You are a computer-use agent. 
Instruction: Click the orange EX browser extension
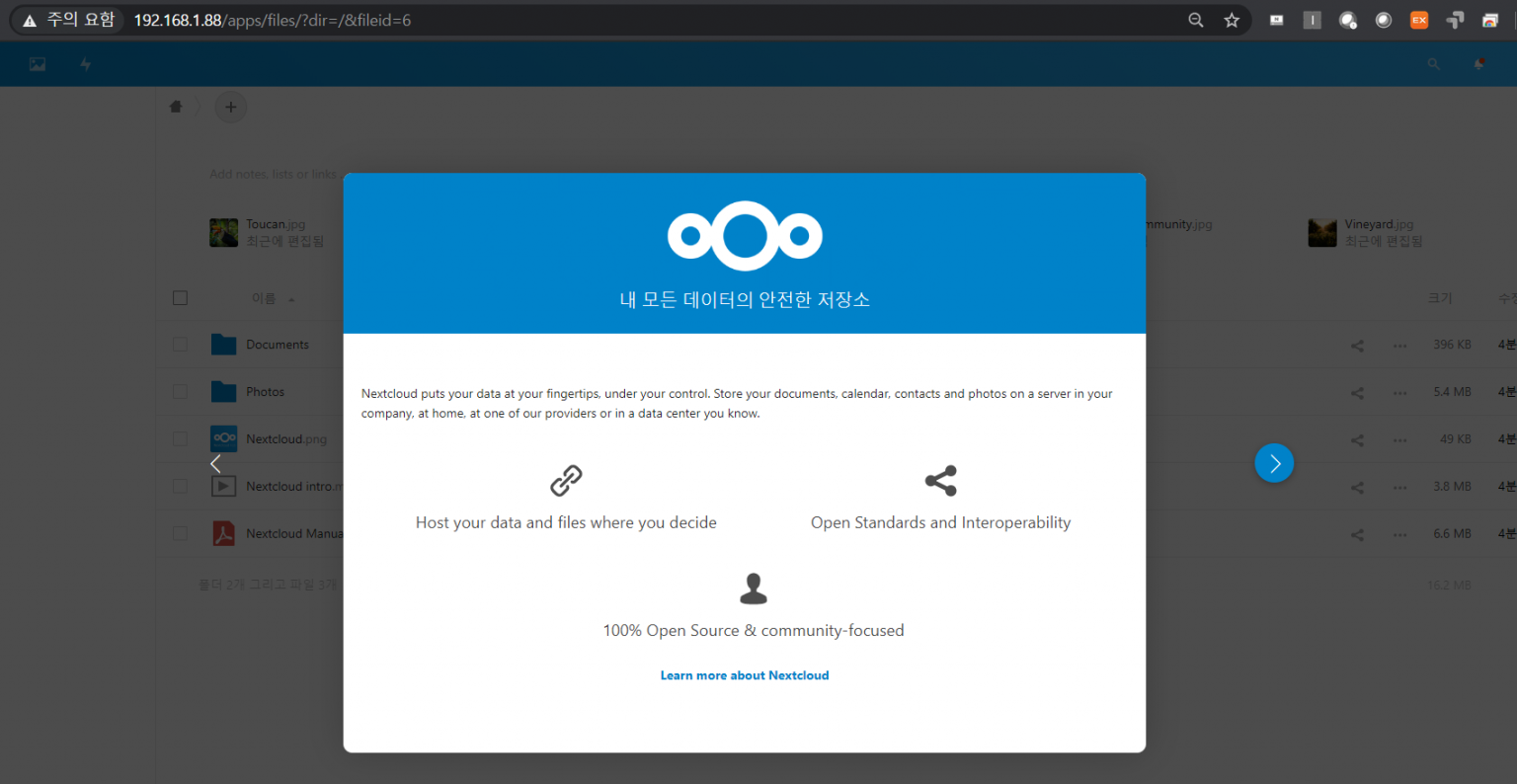click(x=1419, y=20)
